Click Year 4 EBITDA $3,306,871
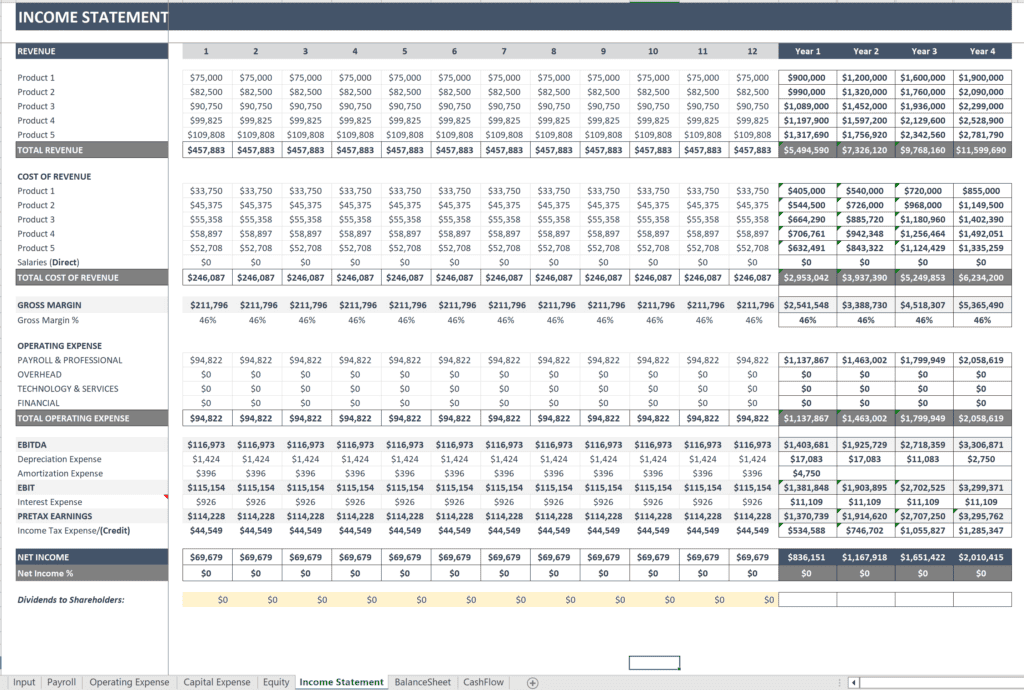The image size is (1024, 690). click(982, 445)
